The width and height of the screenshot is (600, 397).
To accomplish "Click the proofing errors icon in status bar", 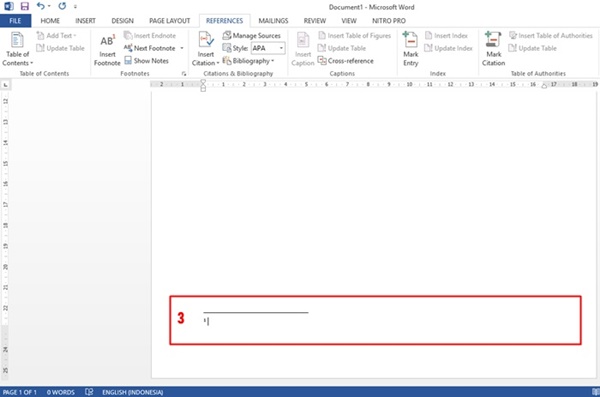I will [89, 392].
